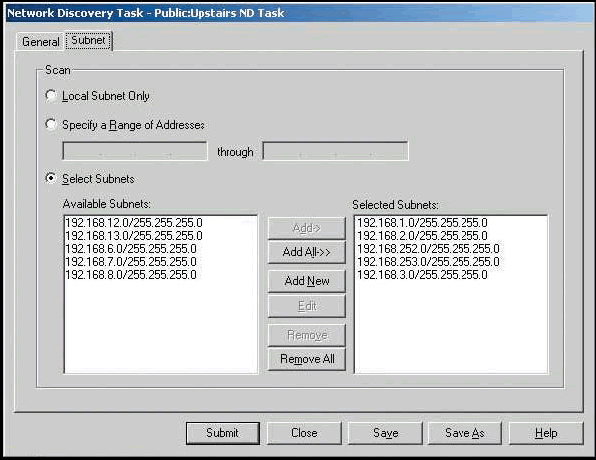Select the Subnet tab
Screen dimensions: 596x460
point(88,40)
